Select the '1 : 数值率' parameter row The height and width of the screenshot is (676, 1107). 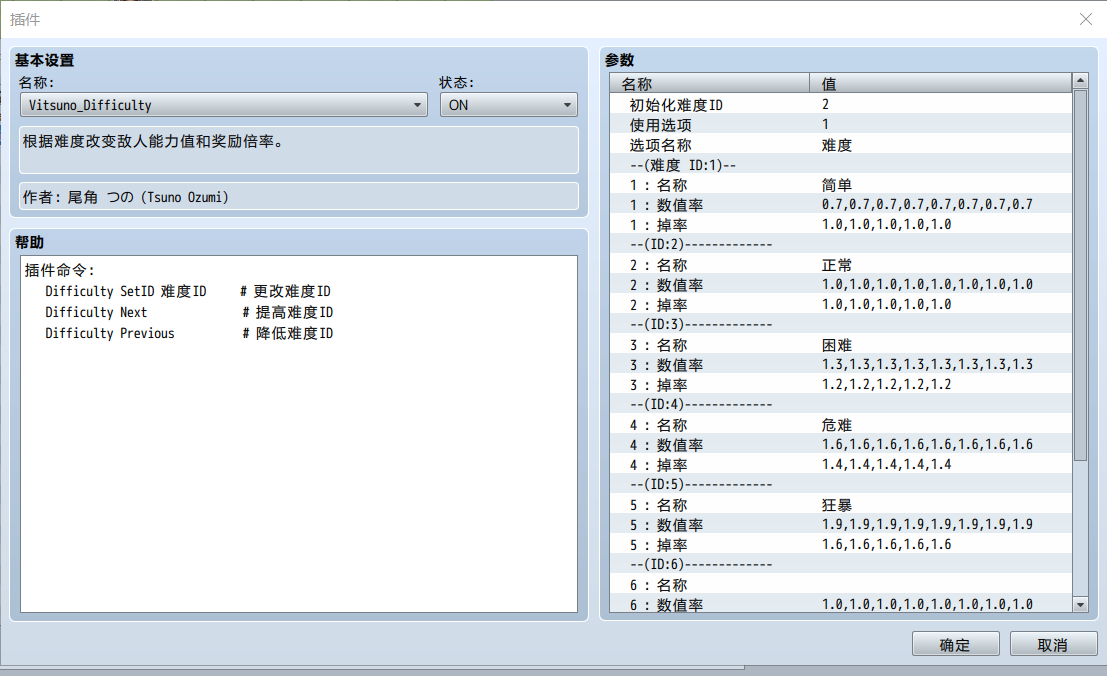(x=841, y=205)
